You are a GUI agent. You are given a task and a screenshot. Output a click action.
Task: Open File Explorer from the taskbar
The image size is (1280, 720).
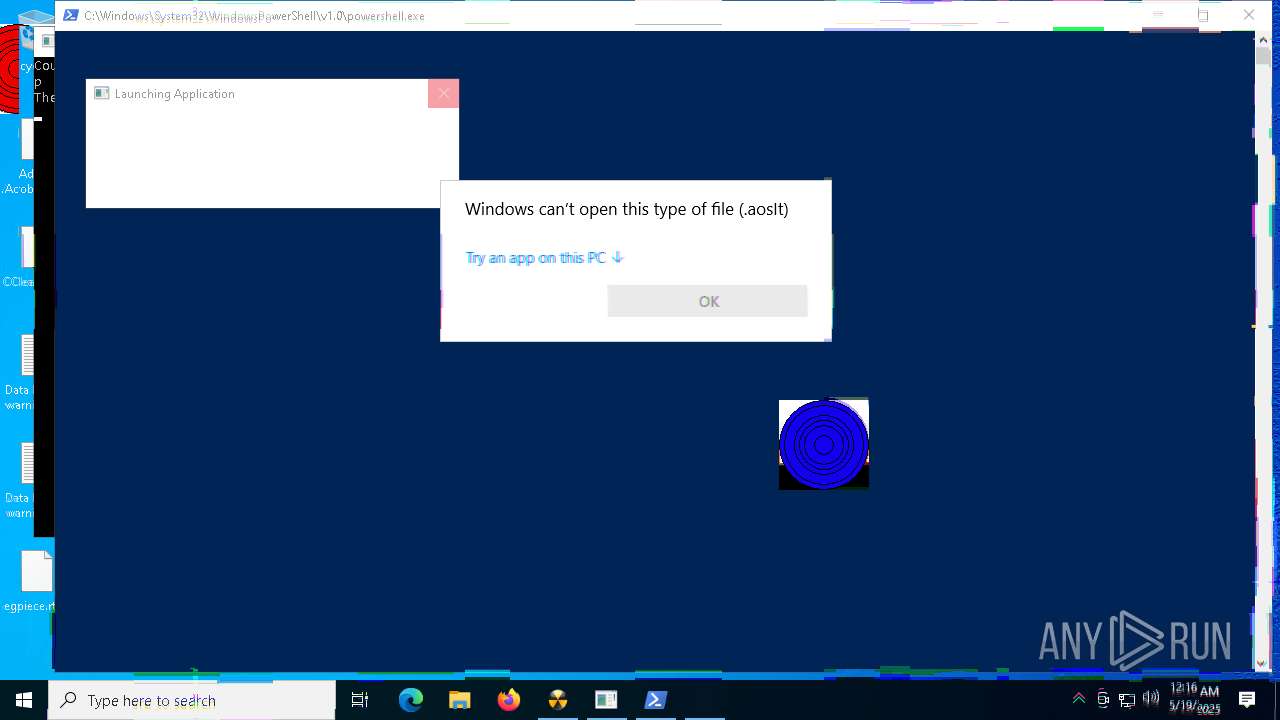[x=460, y=700]
